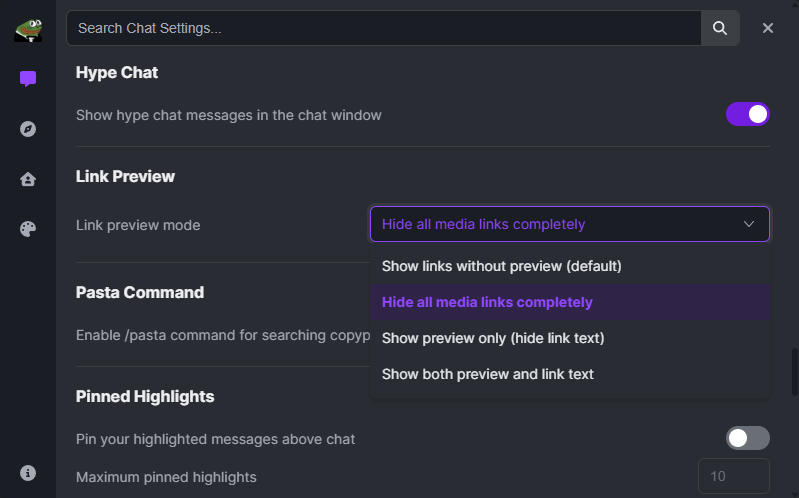The image size is (799, 498).
Task: Click the Maximum pinned highlights number field
Action: pos(733,477)
